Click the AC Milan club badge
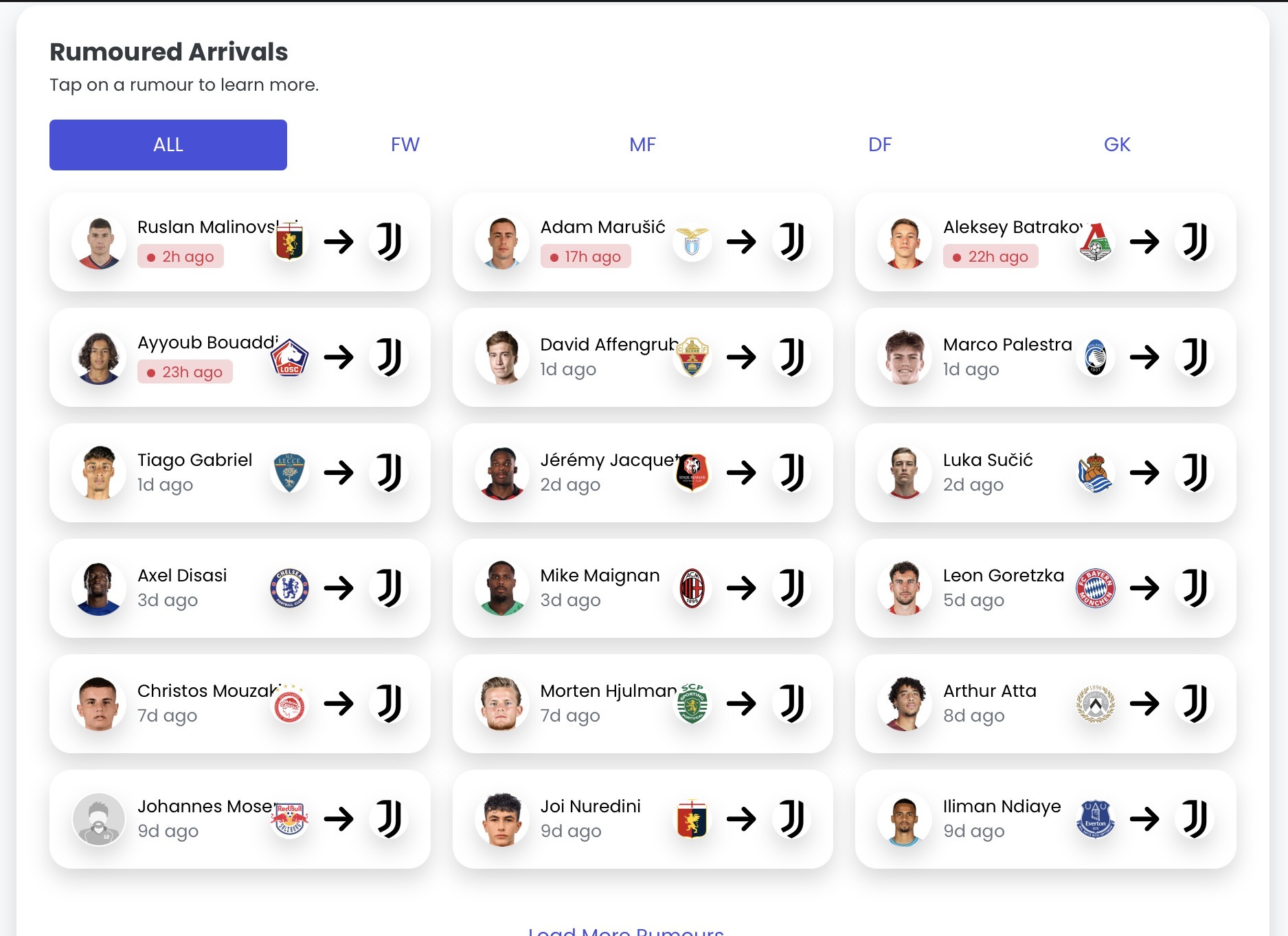Screen dimensions: 1288x936 pos(692,588)
